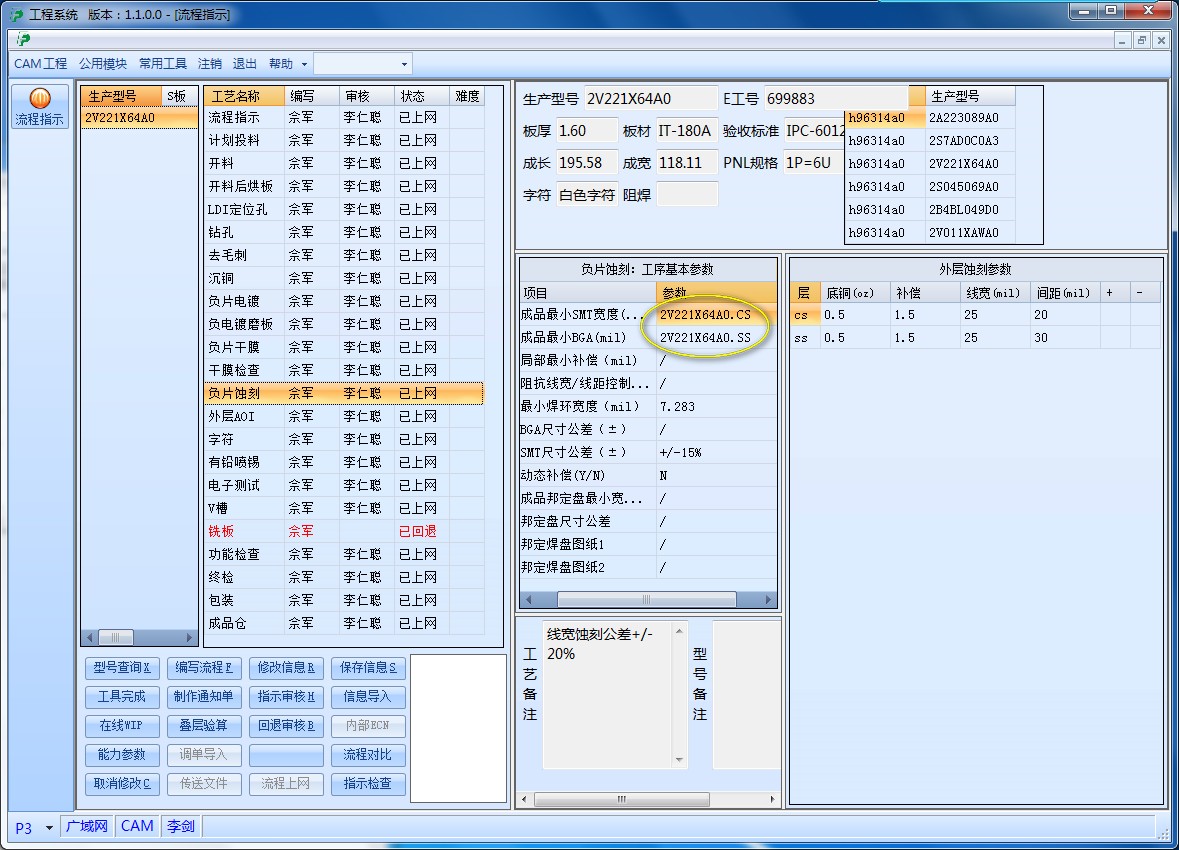Click the cs layer row in 外层蚀刻参数
Viewport: 1179px width, 850px height.
click(975, 314)
